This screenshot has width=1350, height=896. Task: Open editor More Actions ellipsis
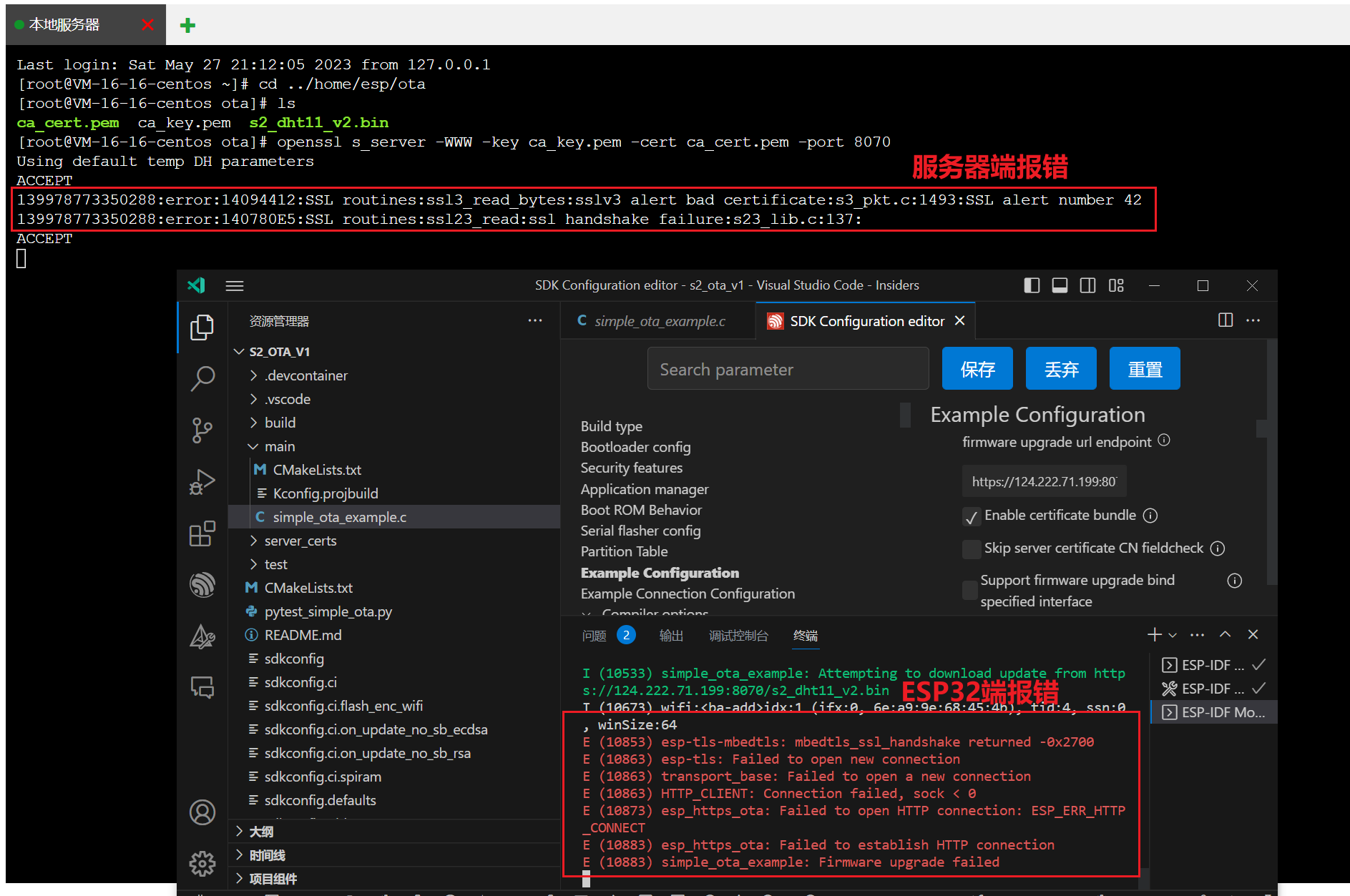click(x=1253, y=320)
